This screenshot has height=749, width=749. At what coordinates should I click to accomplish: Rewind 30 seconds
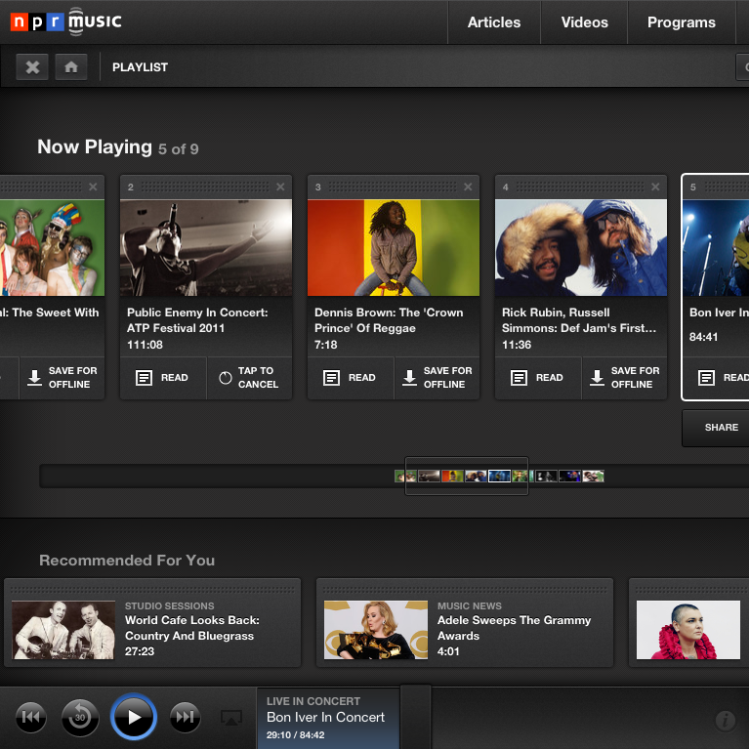coord(80,717)
